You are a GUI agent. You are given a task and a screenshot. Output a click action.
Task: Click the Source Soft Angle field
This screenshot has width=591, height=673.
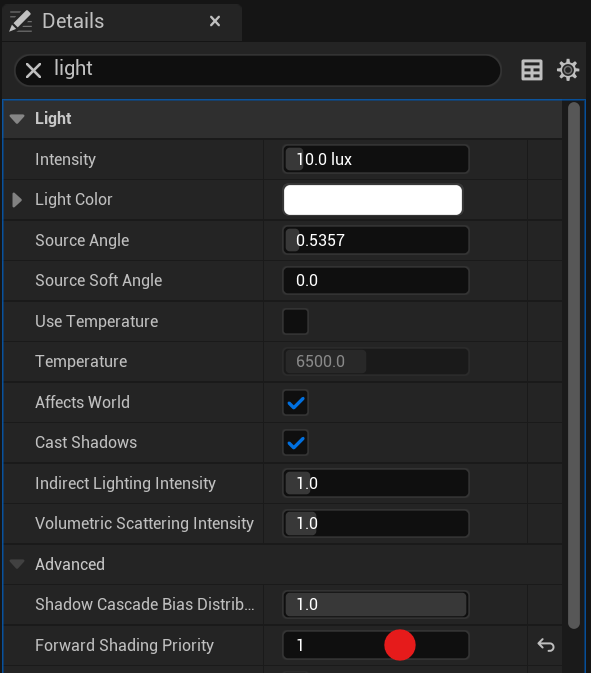click(x=376, y=280)
